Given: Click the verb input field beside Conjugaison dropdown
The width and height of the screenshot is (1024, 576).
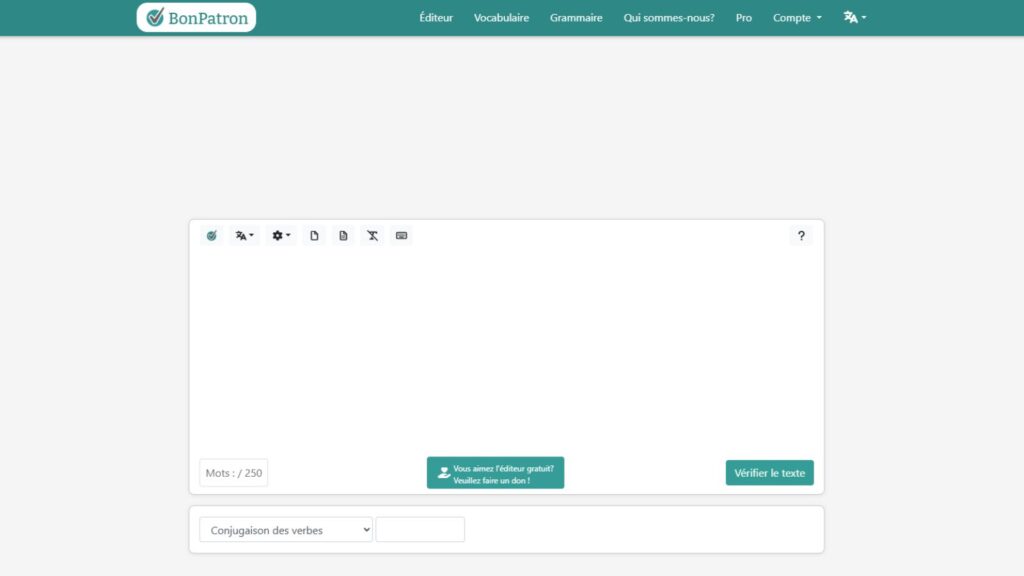Looking at the screenshot, I should tap(420, 530).
